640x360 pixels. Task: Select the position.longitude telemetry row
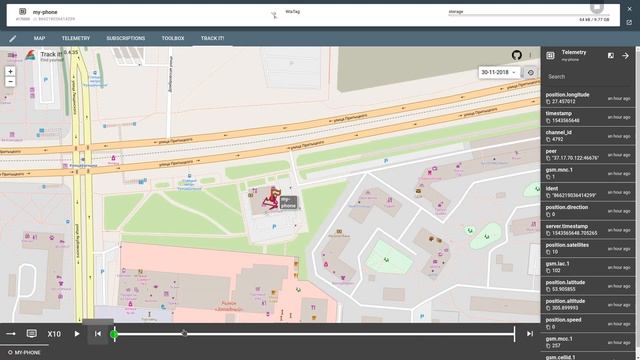(x=588, y=98)
